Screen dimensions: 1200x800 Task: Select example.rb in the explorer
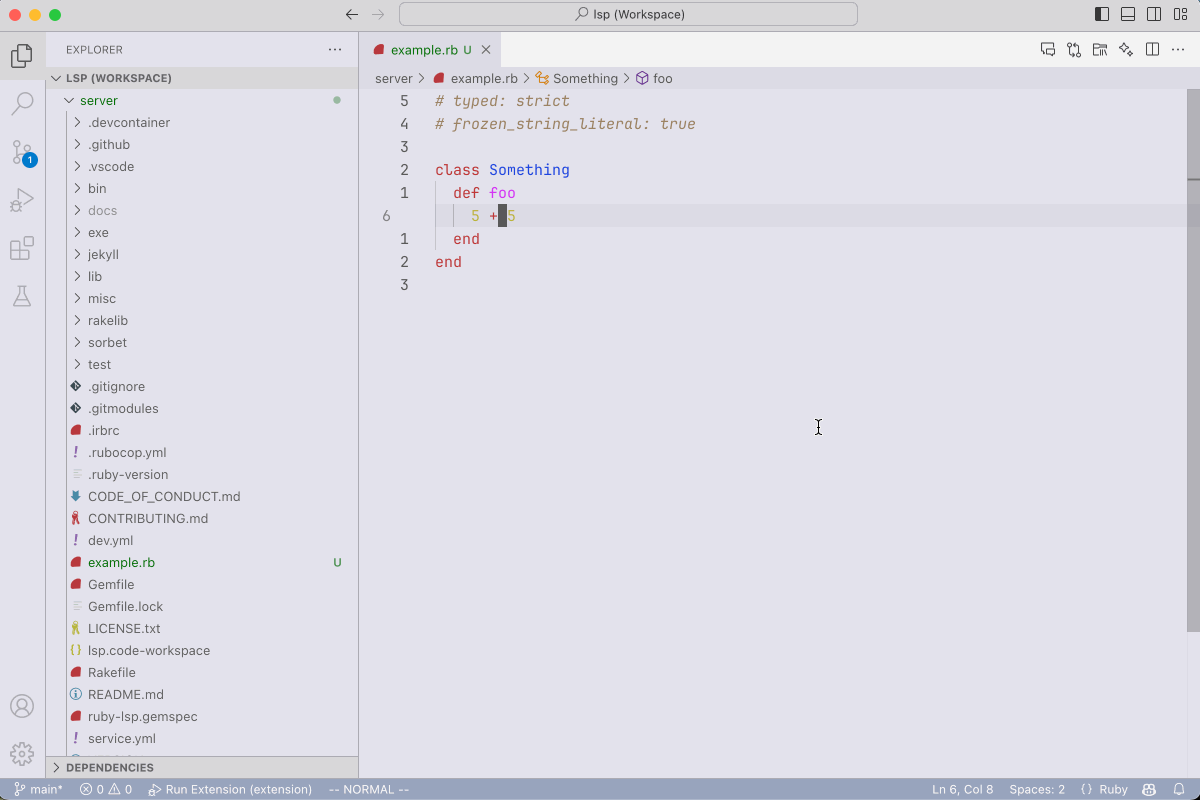pyautogui.click(x=202, y=562)
